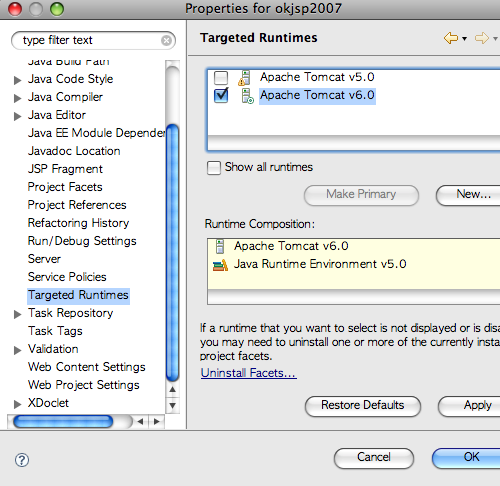Viewport: 500px width, 486px height.
Task: Click the help question mark icon
Action: pyautogui.click(x=22, y=460)
